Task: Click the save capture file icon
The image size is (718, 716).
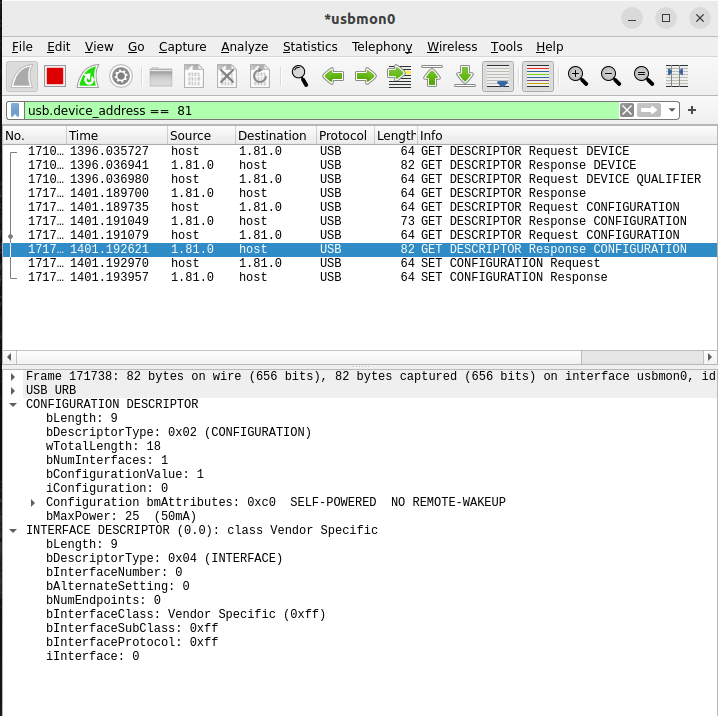Action: point(194,76)
